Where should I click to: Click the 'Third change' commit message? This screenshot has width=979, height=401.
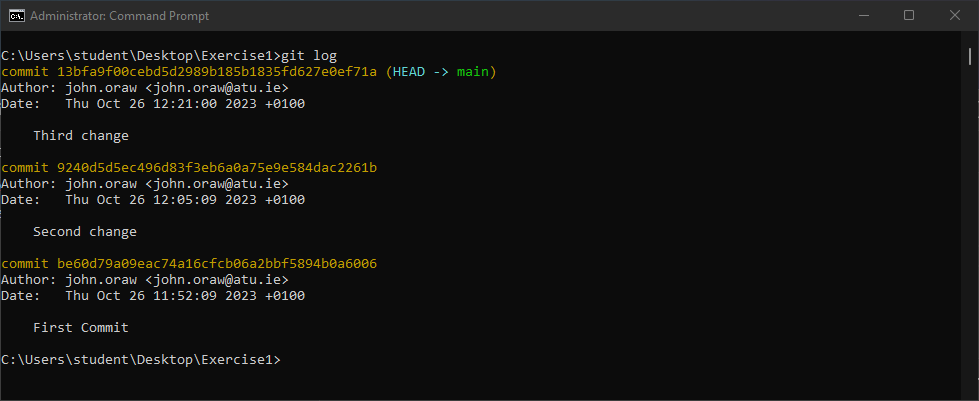[x=81, y=136]
